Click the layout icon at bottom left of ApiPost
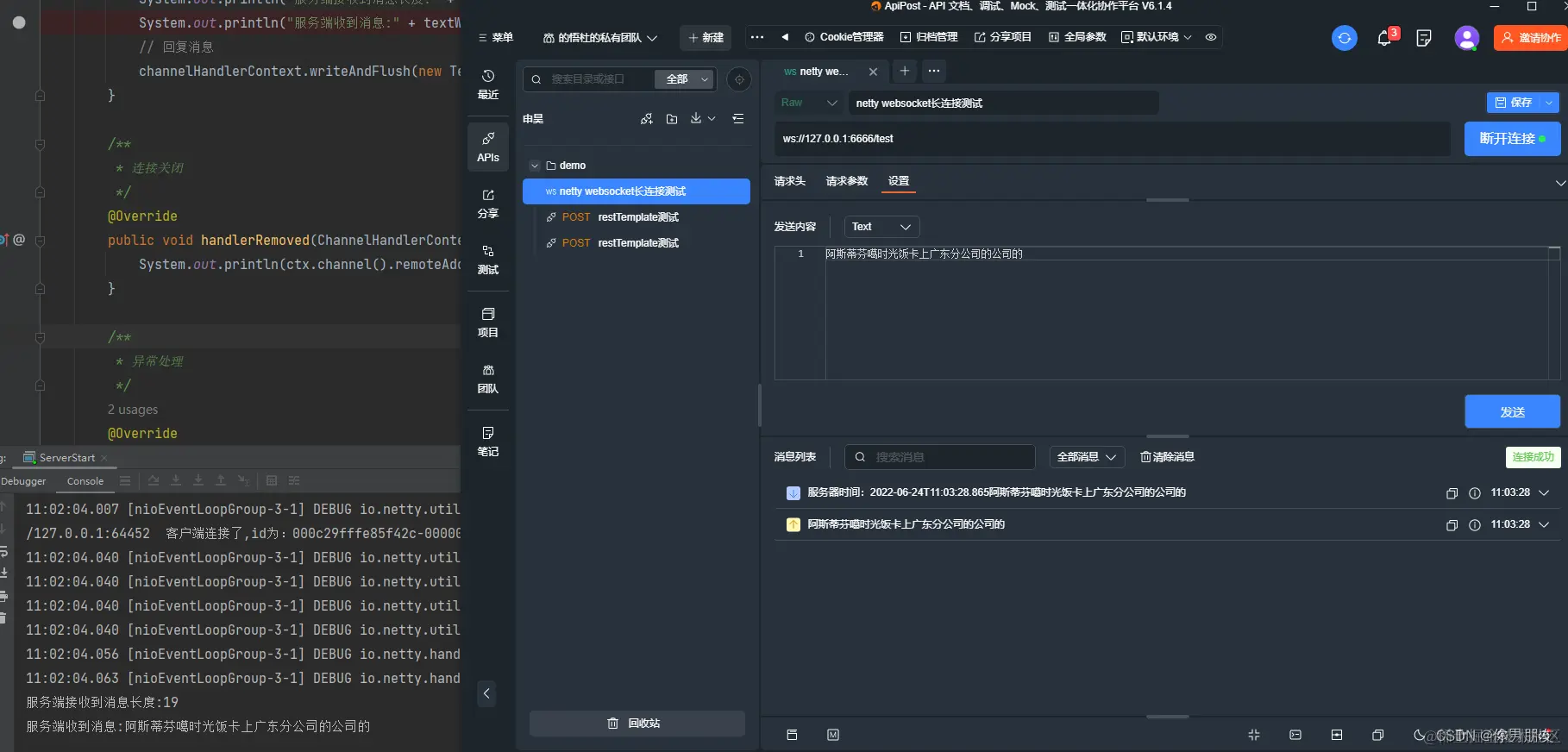 [x=792, y=735]
